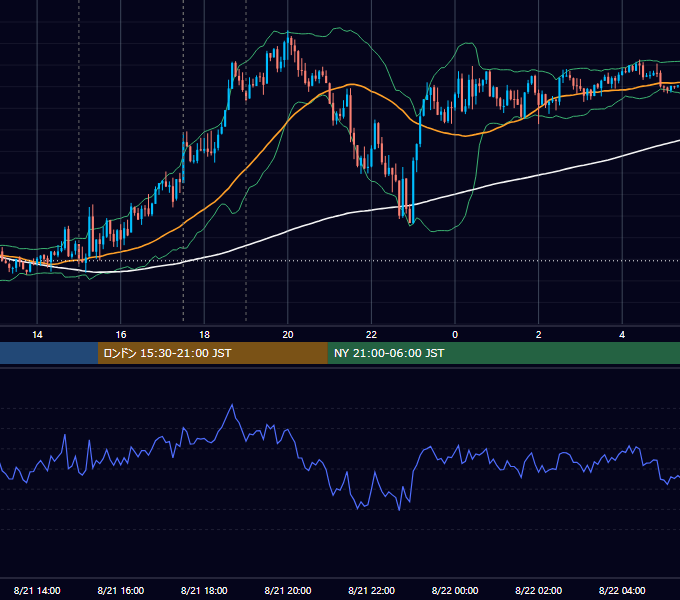680x600 pixels.
Task: Click the 8/21 16:00 timestamp label
Action: pyautogui.click(x=121, y=590)
